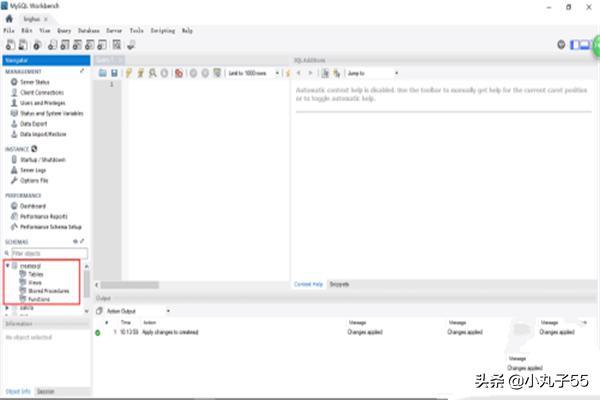Screen dimensions: 600x400
Task: Click the explain query magnifier icon
Action: pyautogui.click(x=152, y=73)
